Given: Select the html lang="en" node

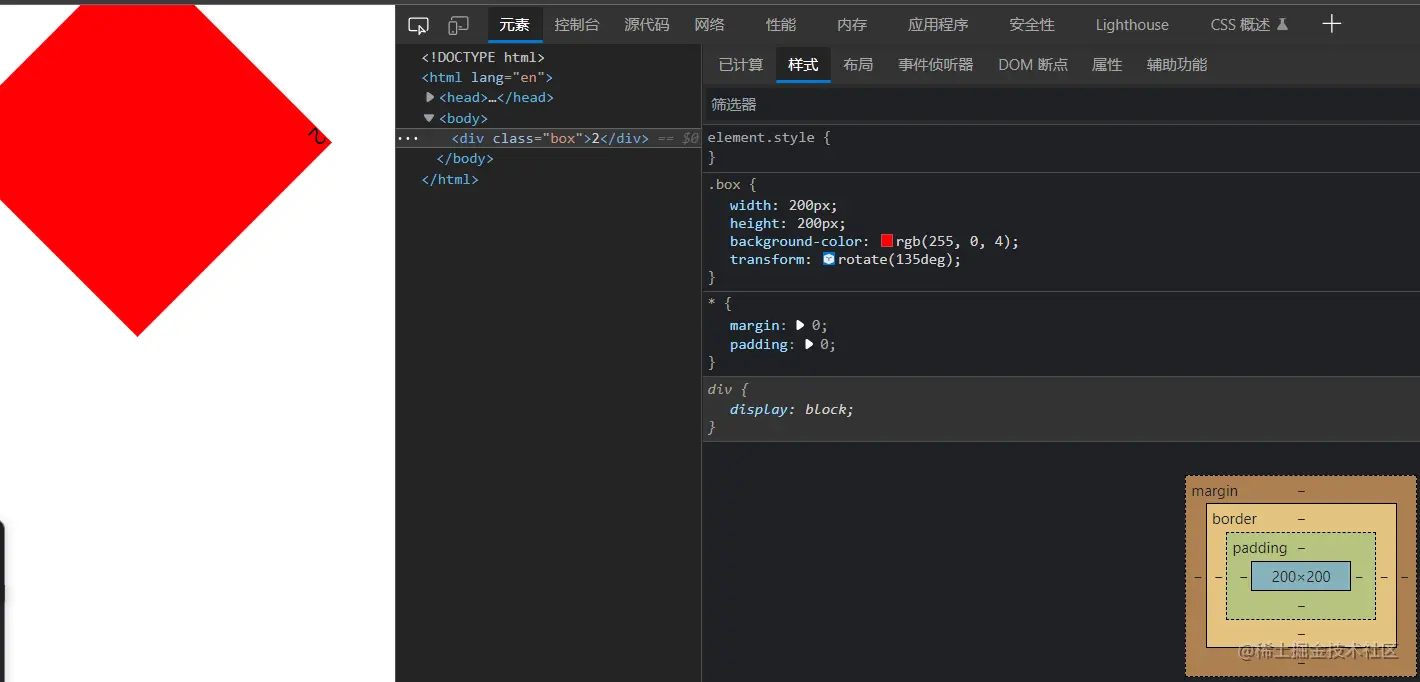Looking at the screenshot, I should 487,77.
